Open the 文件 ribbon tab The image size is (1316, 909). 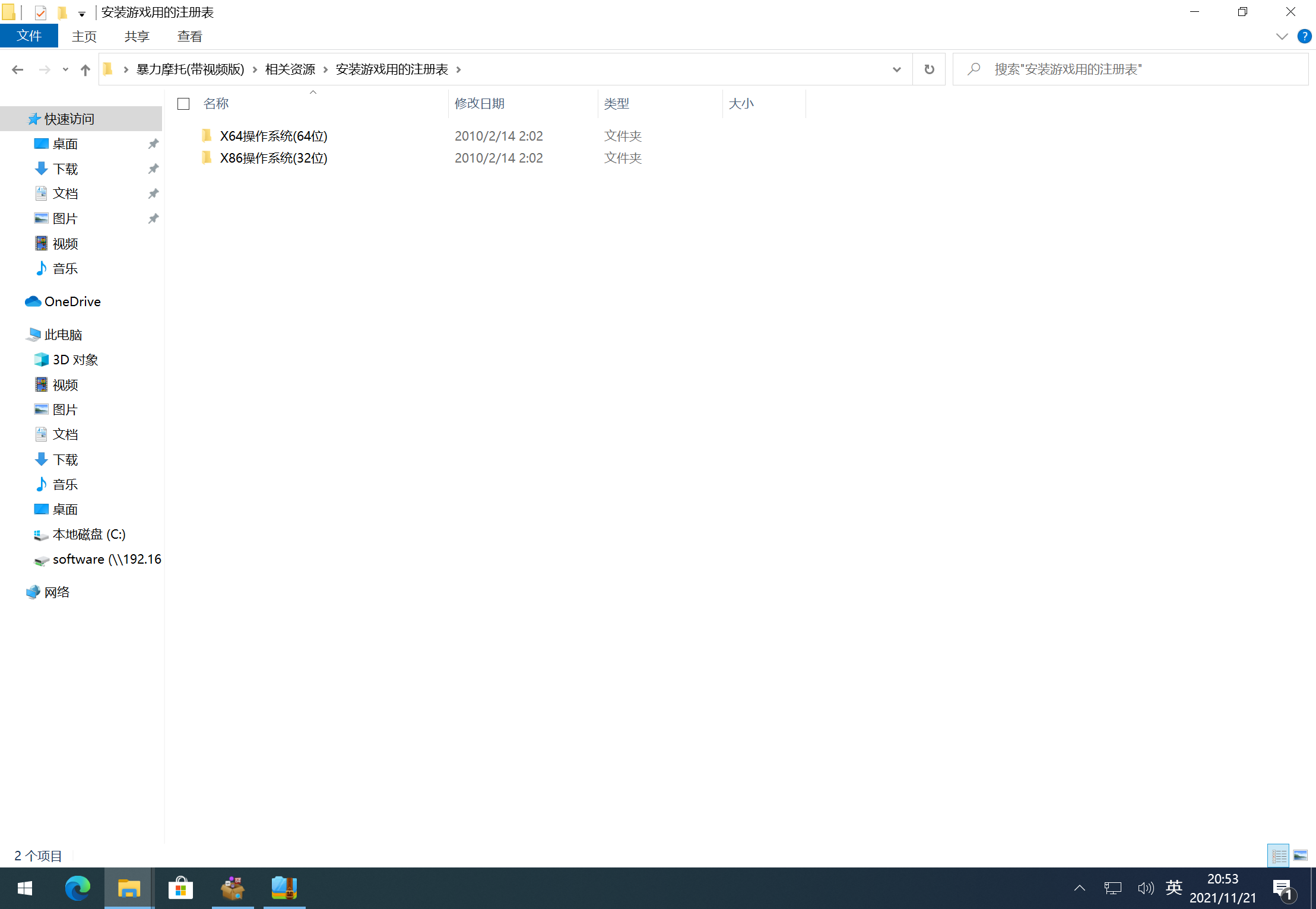pos(29,36)
